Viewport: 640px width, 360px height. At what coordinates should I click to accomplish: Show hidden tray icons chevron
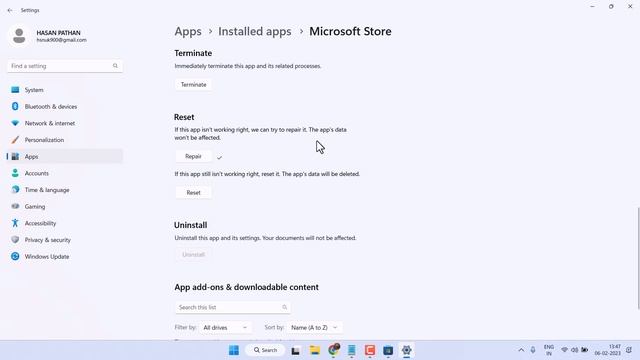[x=521, y=350]
